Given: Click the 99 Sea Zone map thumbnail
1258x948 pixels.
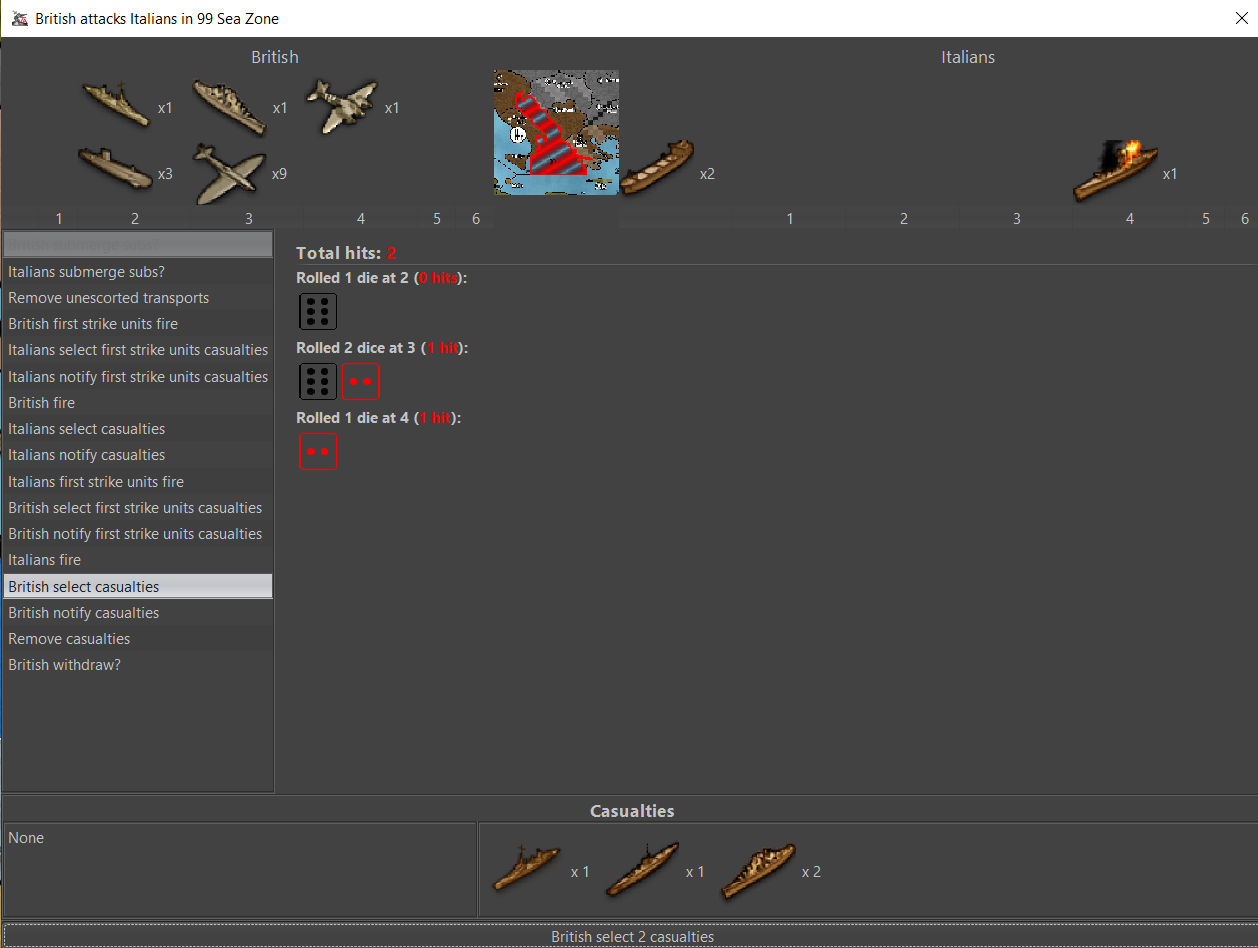Looking at the screenshot, I should point(556,132).
